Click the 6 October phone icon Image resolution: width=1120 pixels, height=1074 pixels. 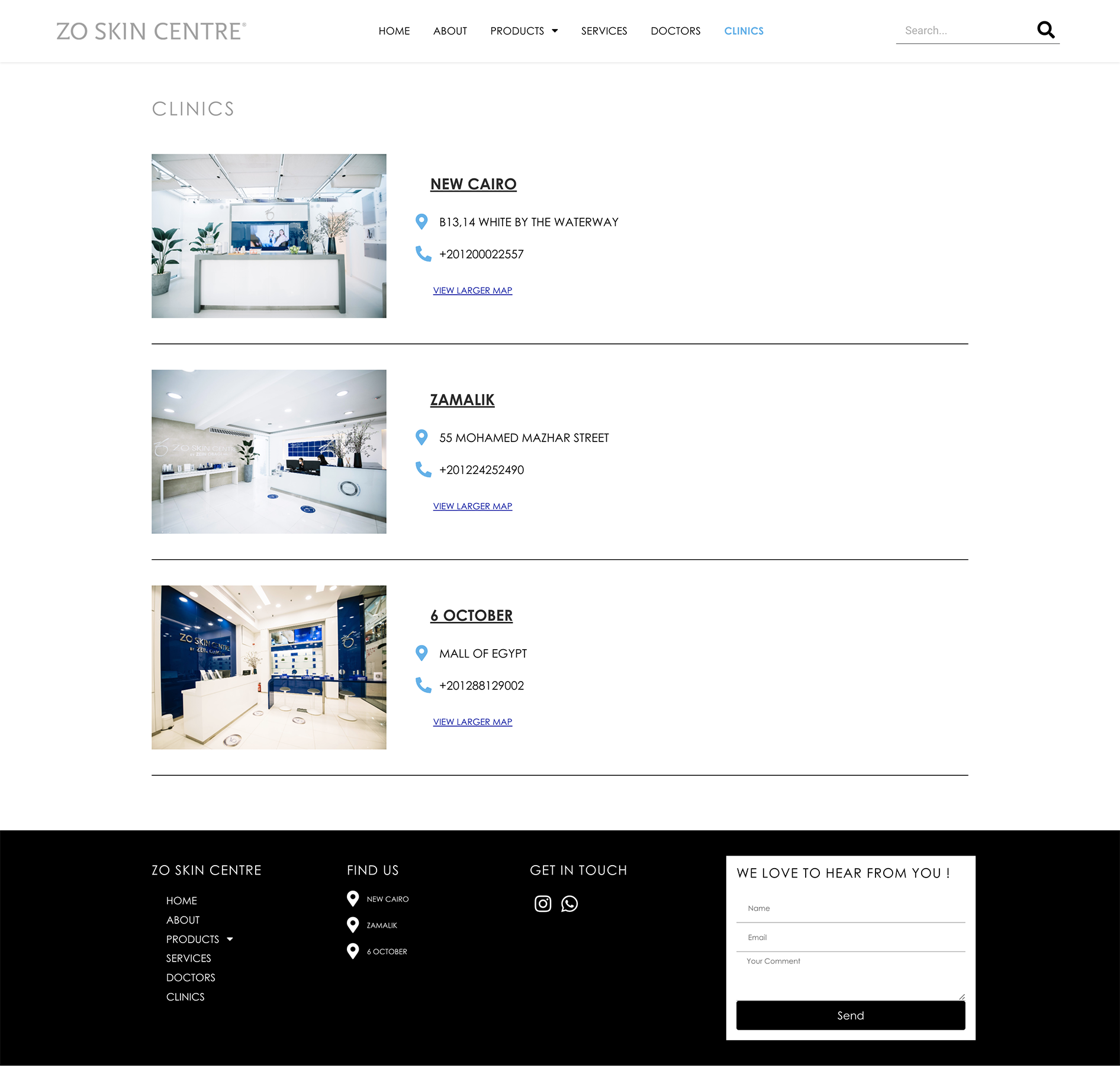[x=423, y=685]
